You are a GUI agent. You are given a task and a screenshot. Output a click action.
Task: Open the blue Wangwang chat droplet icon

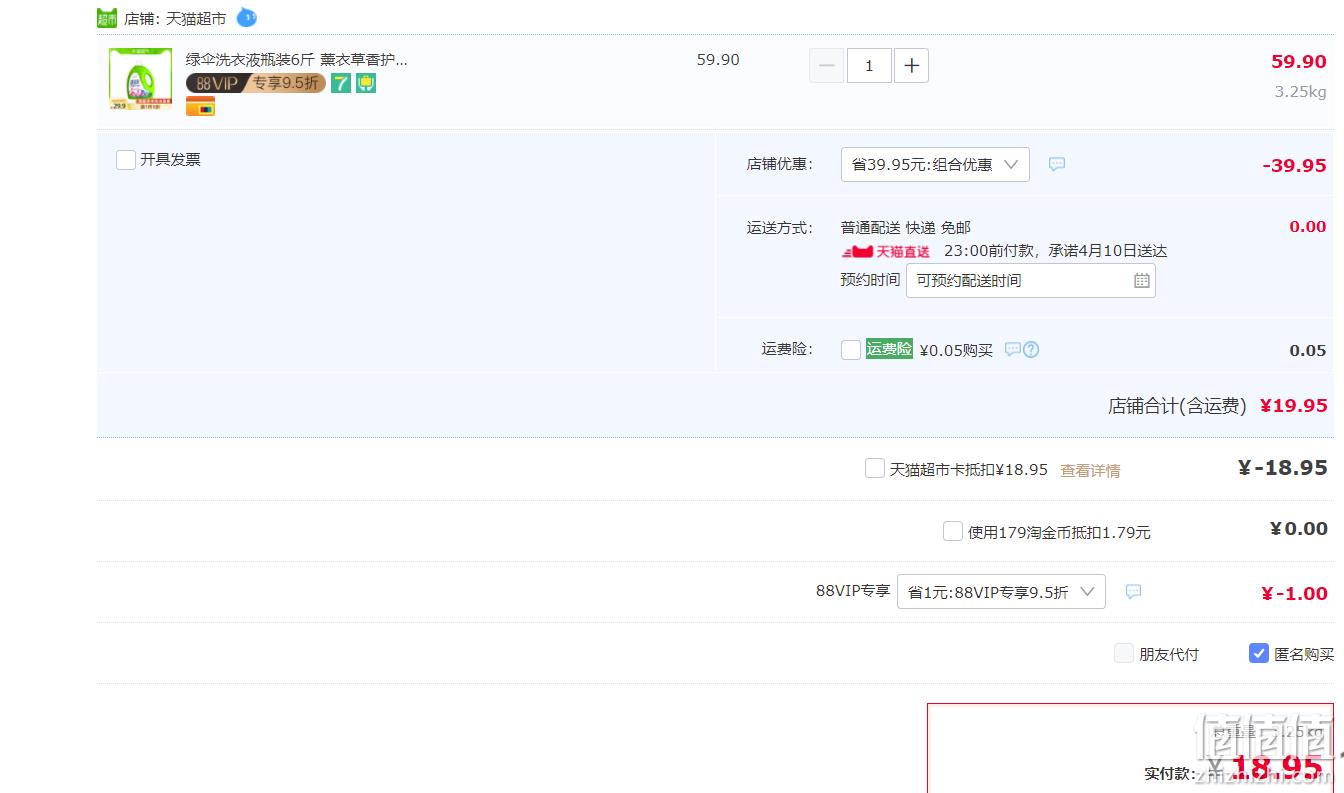246,17
